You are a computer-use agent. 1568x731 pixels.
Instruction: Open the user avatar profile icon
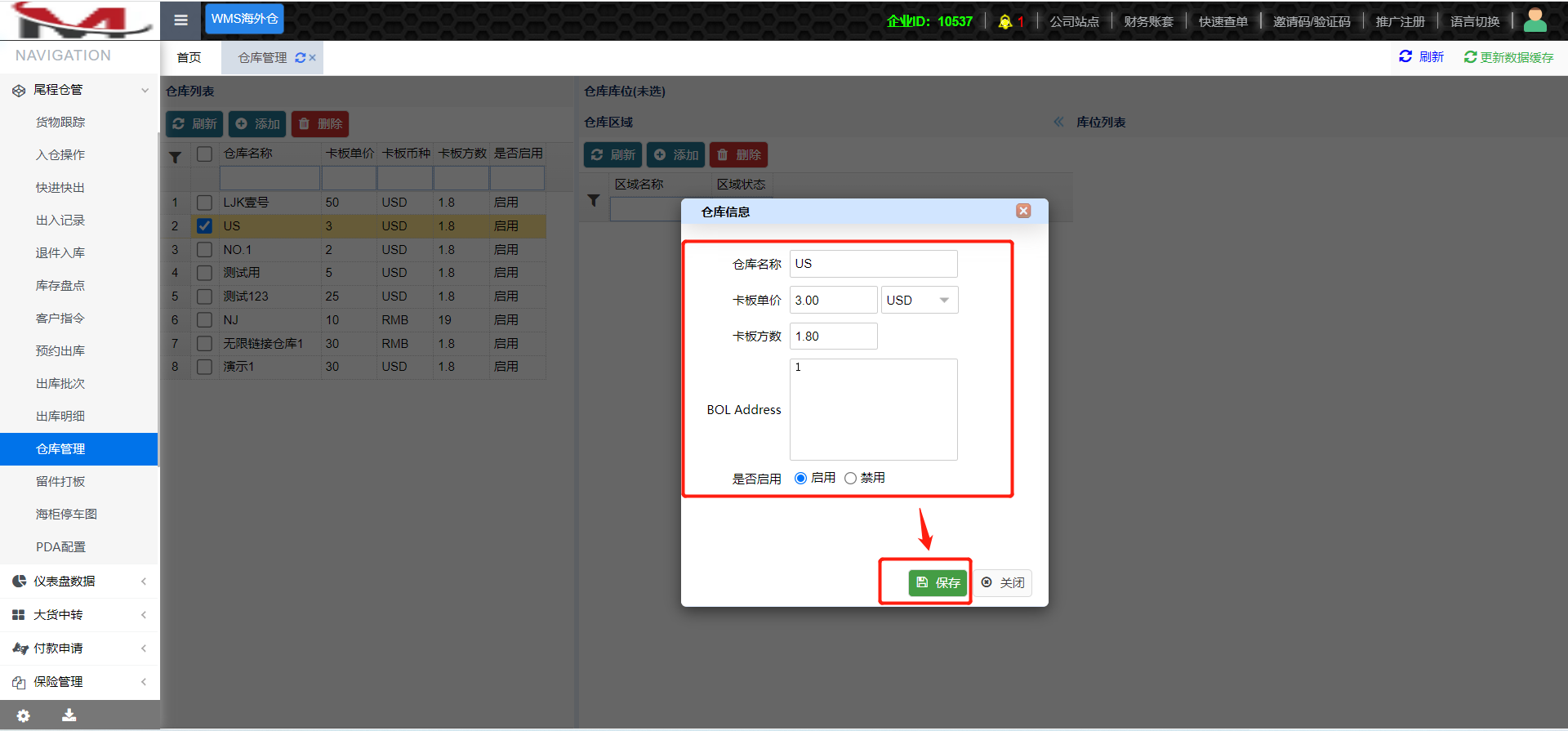click(x=1535, y=20)
